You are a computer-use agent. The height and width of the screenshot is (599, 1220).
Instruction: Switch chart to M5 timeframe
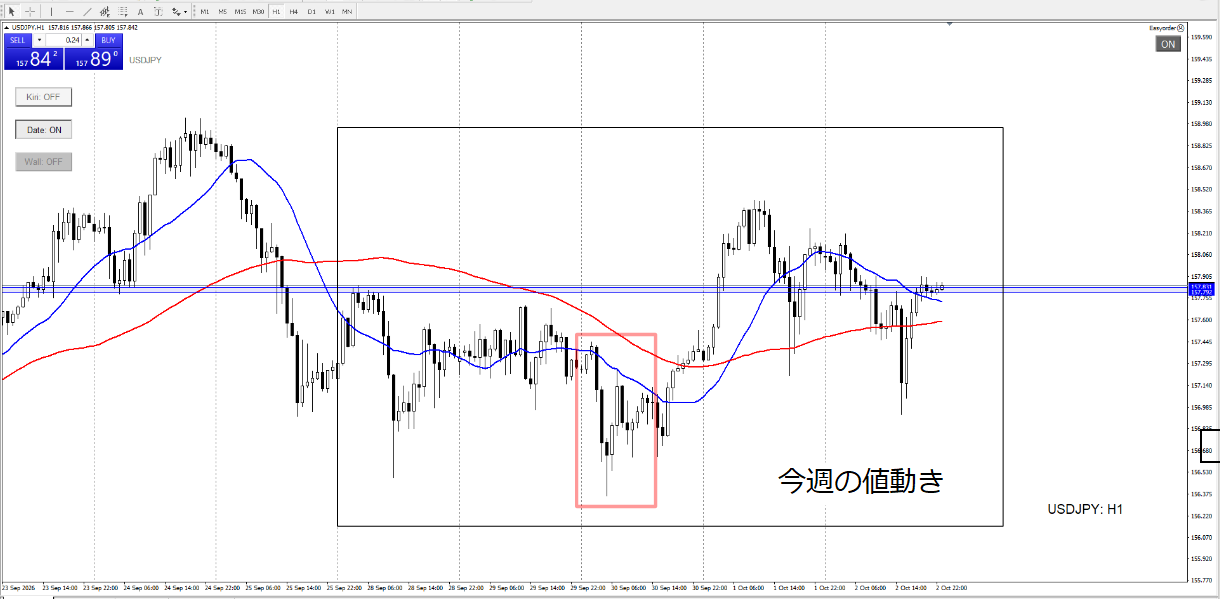coord(223,12)
